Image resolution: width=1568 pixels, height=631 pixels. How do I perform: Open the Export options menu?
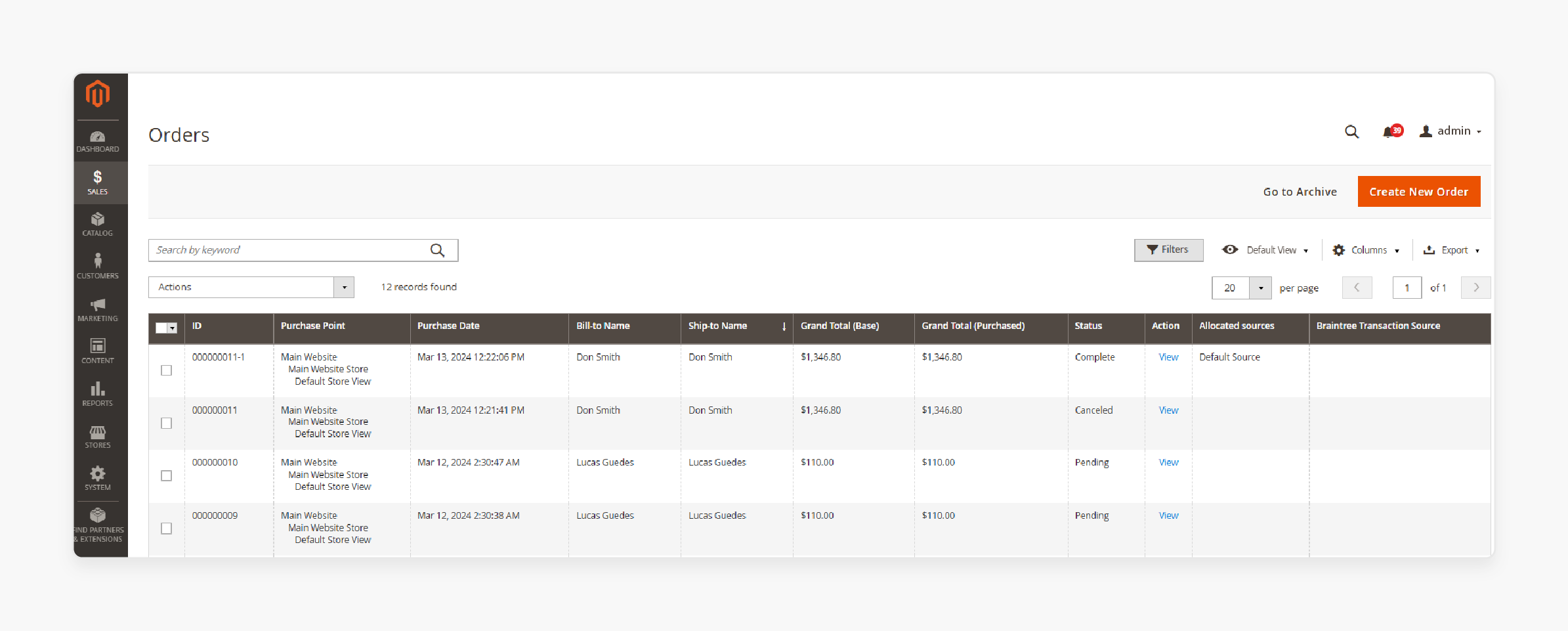[1451, 250]
